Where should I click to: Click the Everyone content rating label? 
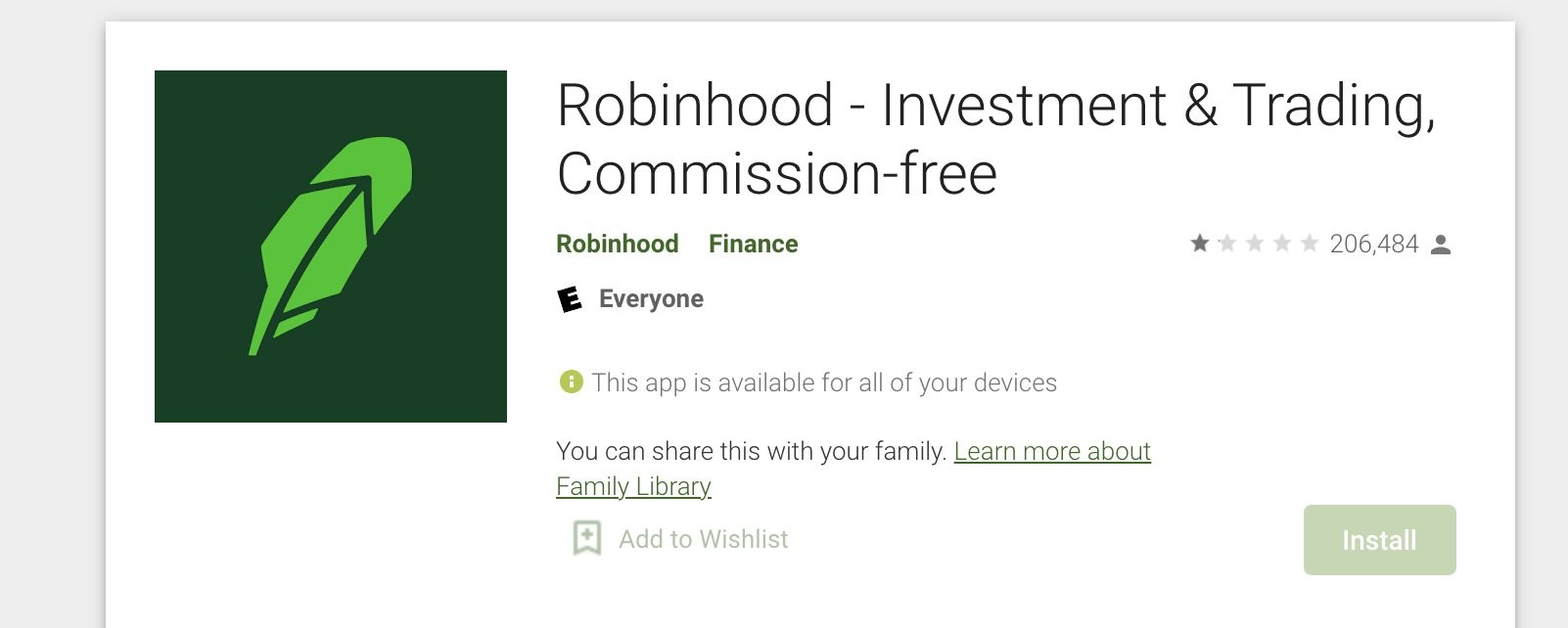[651, 299]
